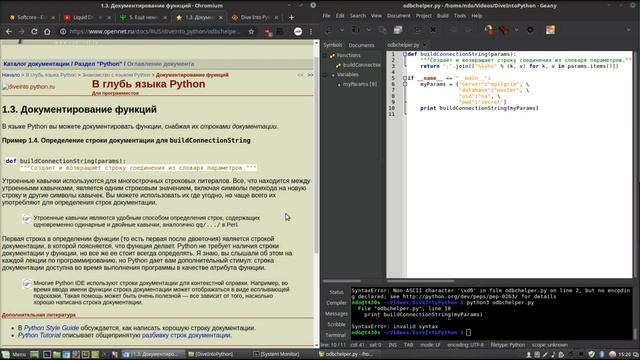Fold the def block on line 1
The width and height of the screenshot is (640, 360).
pos(404,54)
